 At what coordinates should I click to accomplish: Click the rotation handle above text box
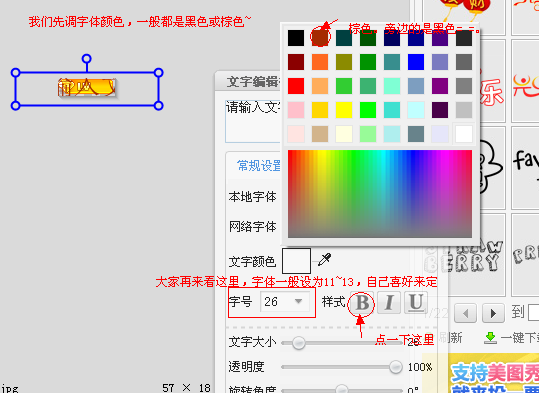87,58
